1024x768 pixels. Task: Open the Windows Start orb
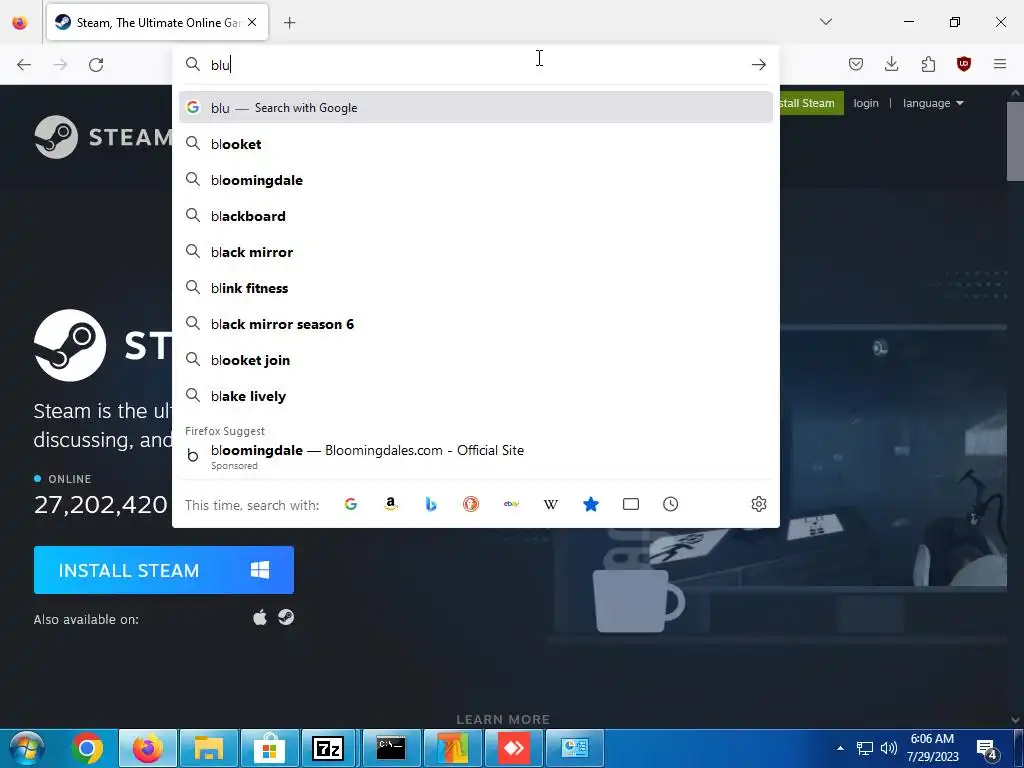(26, 748)
